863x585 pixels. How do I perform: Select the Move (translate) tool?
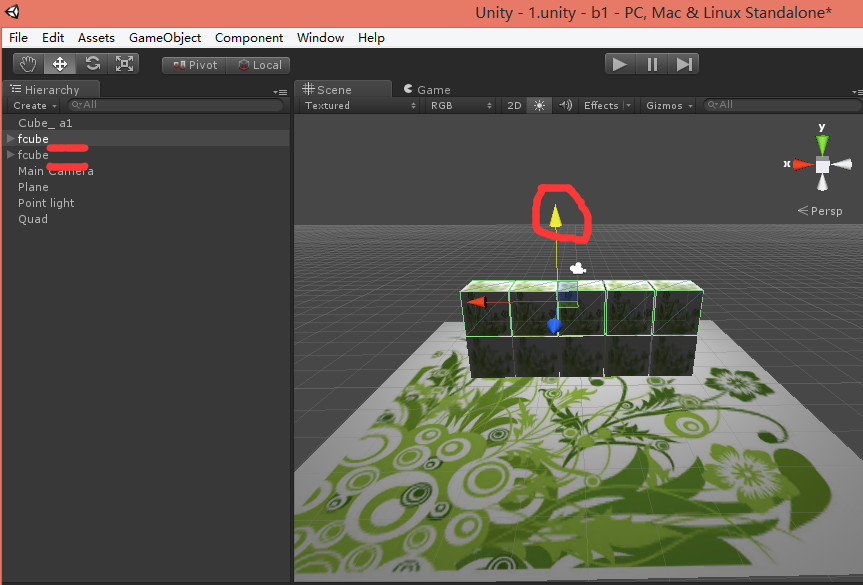(60, 64)
